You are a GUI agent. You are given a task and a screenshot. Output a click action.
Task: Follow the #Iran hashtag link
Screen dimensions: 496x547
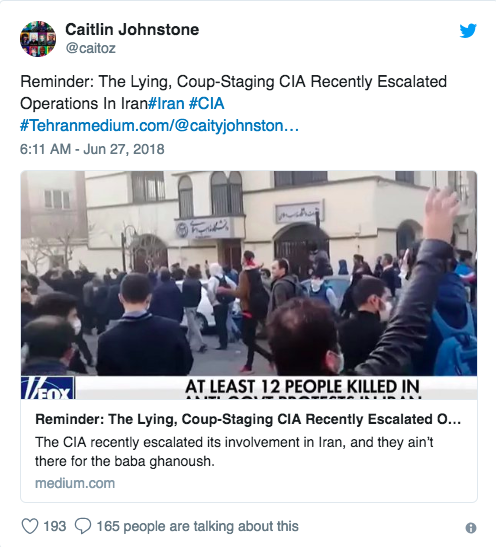point(166,104)
